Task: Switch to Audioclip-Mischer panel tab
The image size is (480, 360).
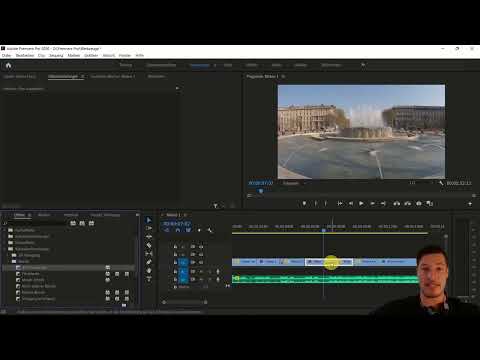Action: tap(113, 76)
